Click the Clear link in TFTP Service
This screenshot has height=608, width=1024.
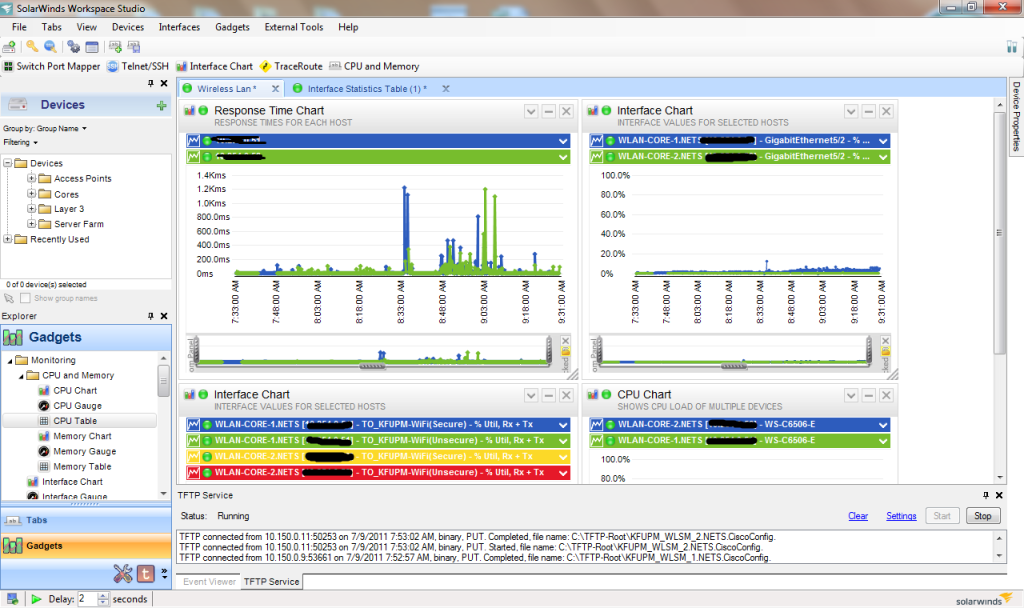858,516
